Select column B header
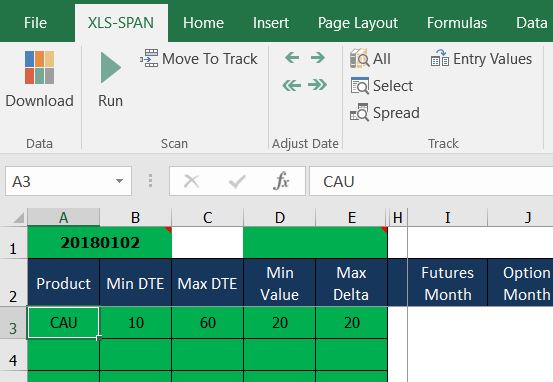This screenshot has height=382, width=553. click(135, 217)
